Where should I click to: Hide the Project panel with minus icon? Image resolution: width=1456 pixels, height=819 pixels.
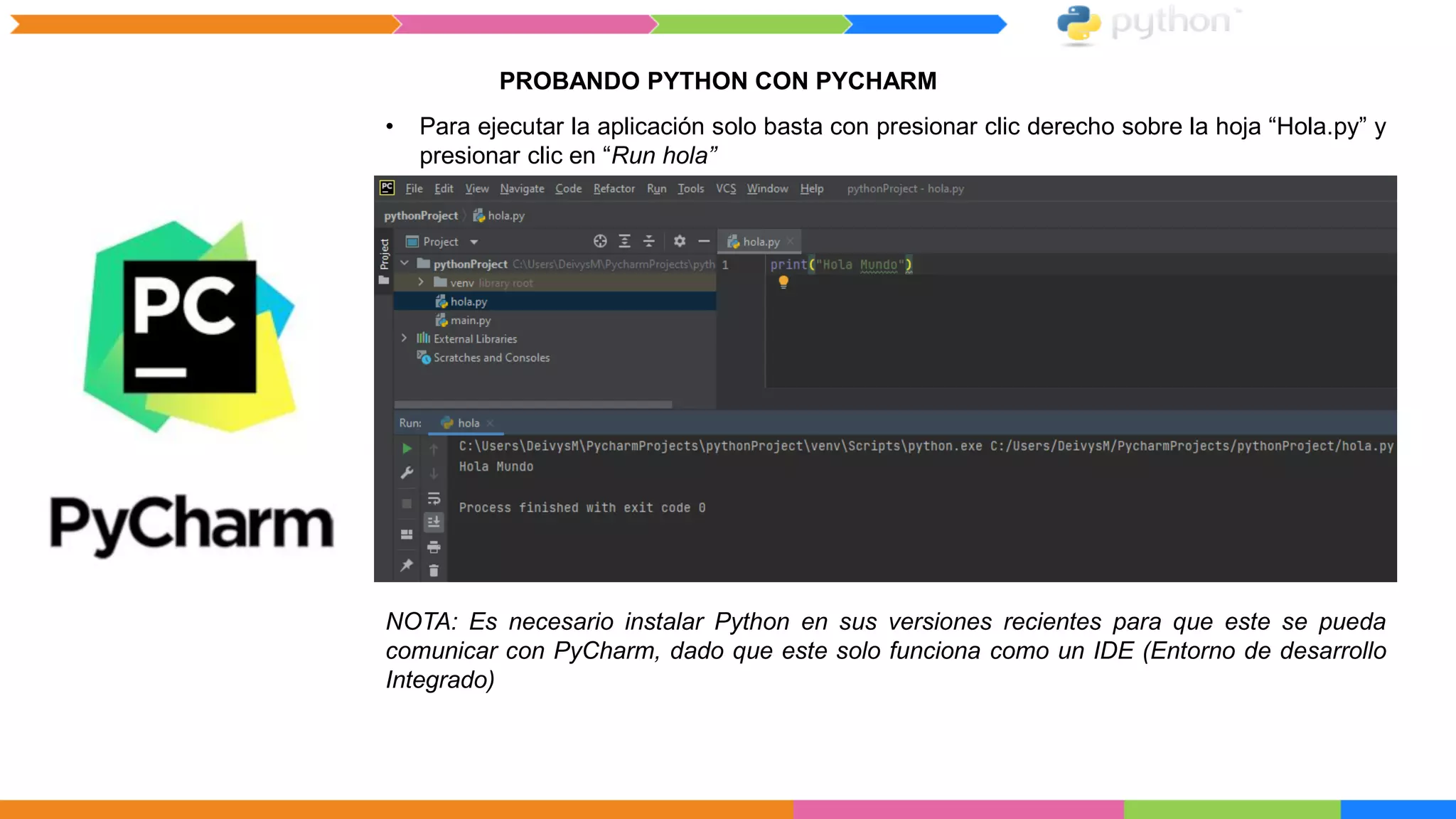coord(704,241)
